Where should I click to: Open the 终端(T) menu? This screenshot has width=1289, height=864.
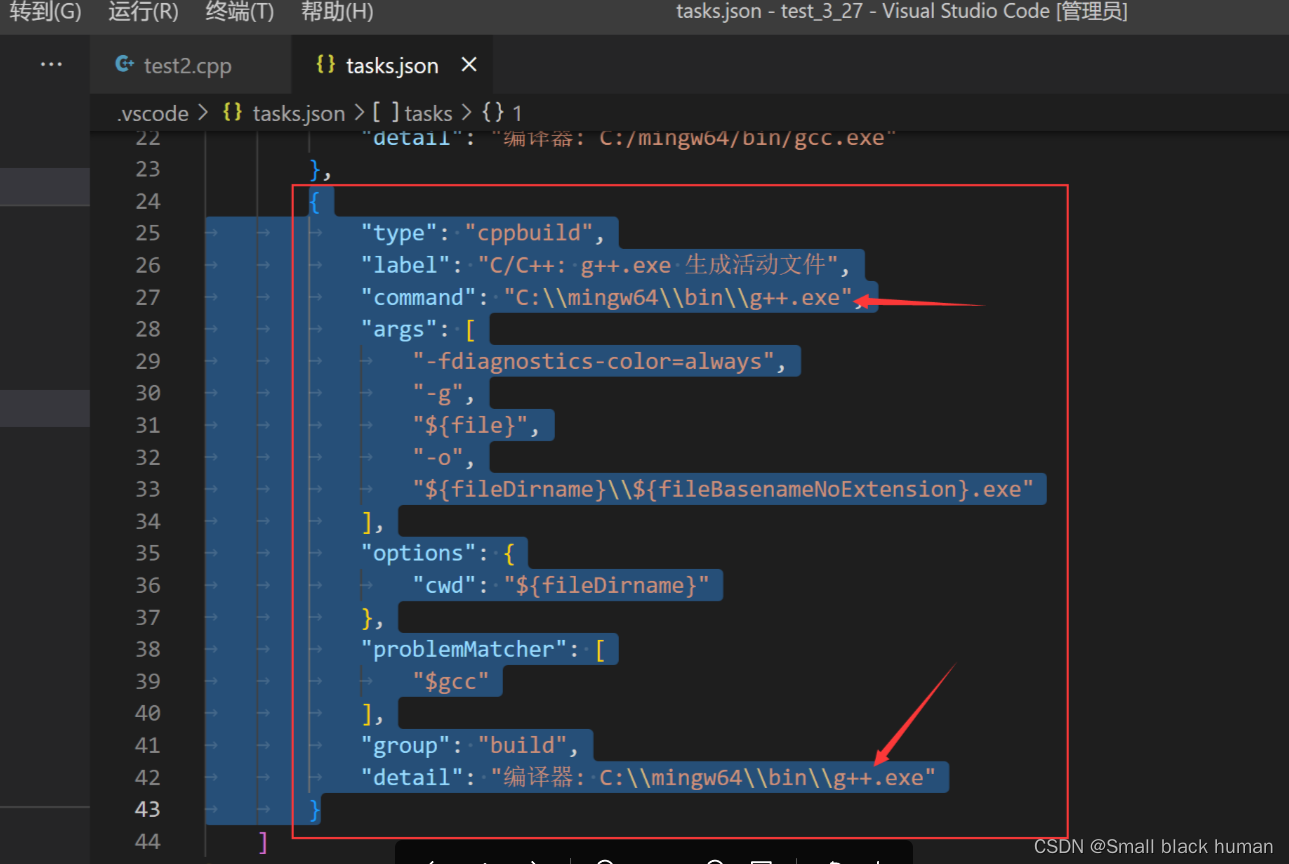pyautogui.click(x=240, y=12)
